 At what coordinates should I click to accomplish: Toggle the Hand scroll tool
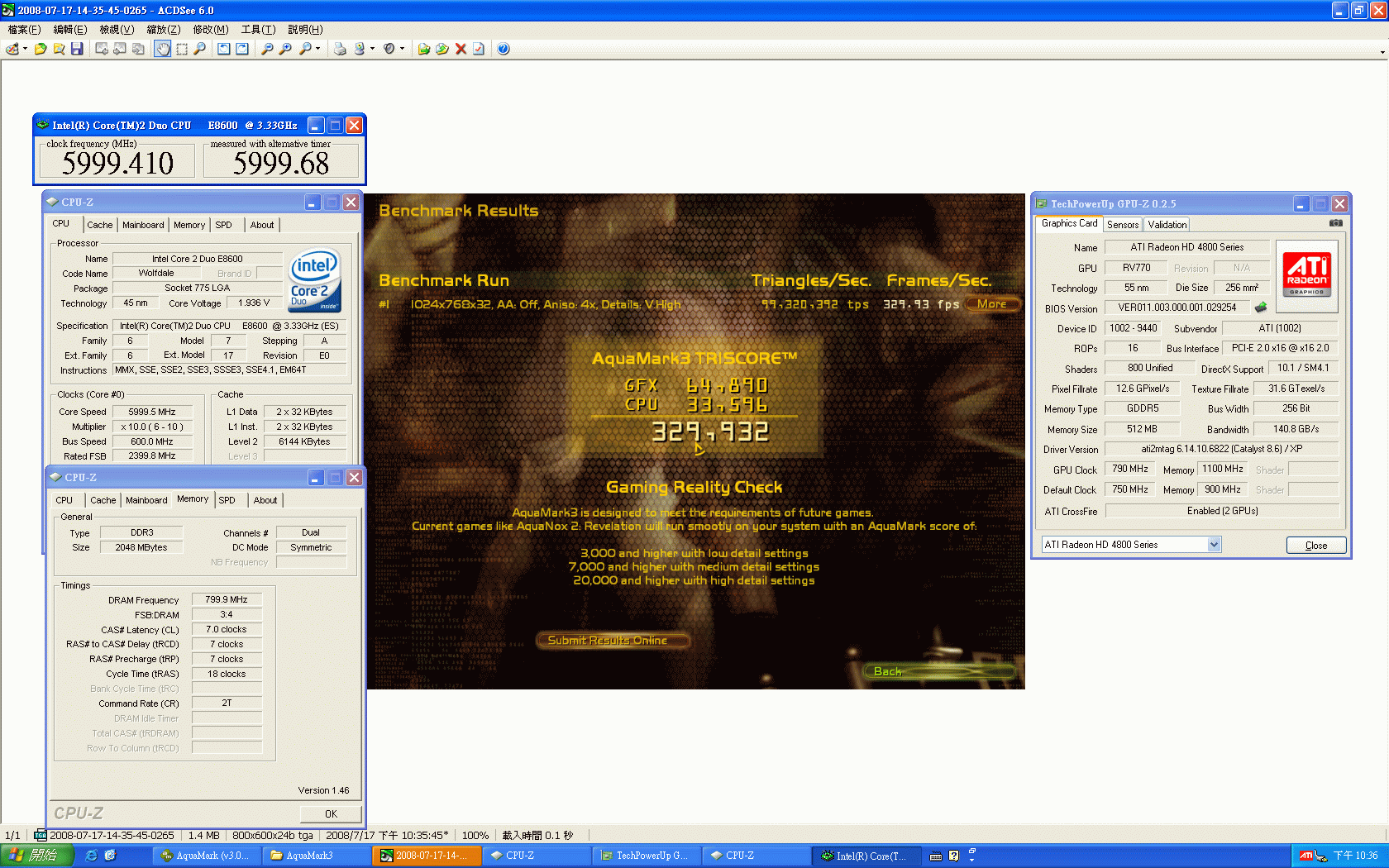click(x=163, y=49)
